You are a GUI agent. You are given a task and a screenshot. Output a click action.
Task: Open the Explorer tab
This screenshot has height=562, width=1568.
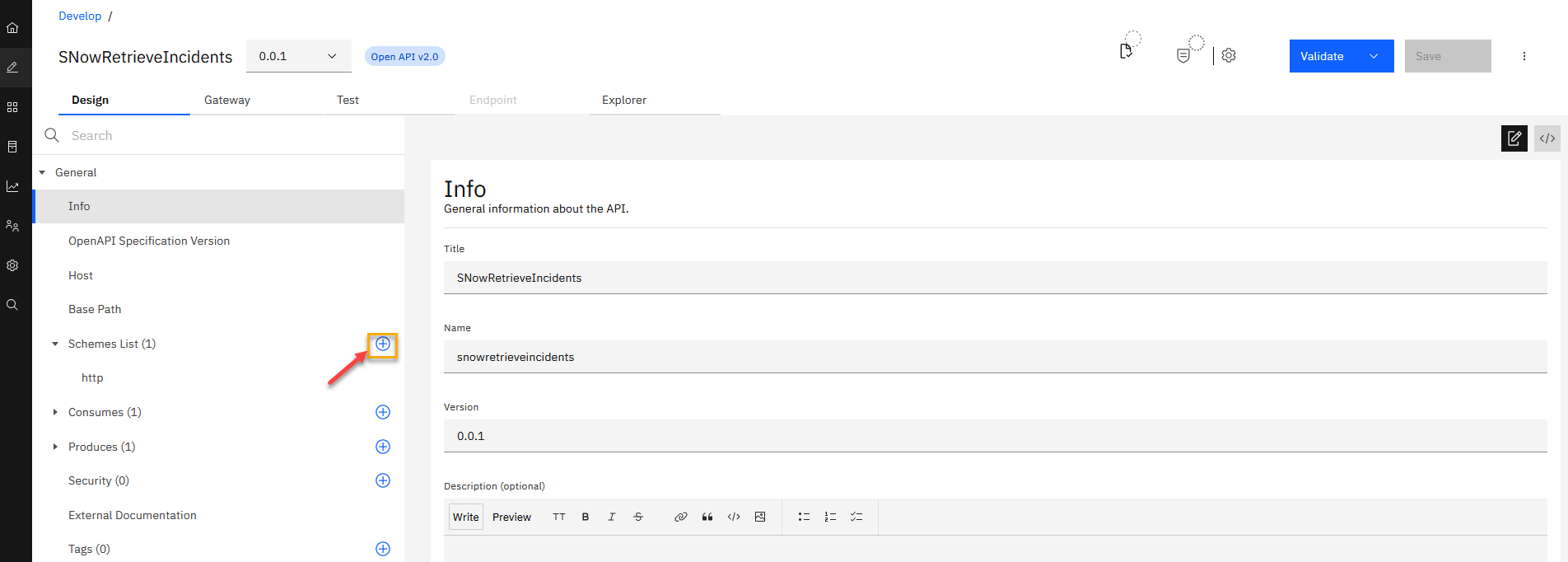(x=623, y=100)
